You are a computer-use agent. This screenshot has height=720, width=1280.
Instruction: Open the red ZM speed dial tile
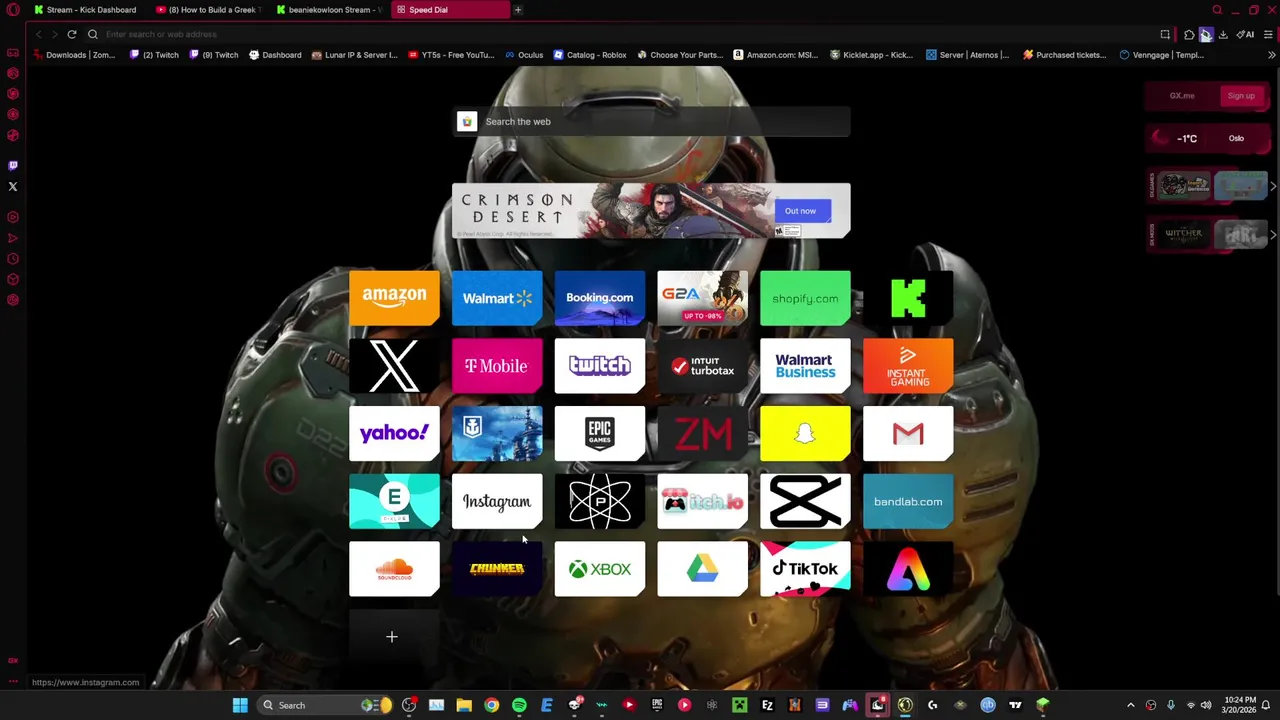702,433
